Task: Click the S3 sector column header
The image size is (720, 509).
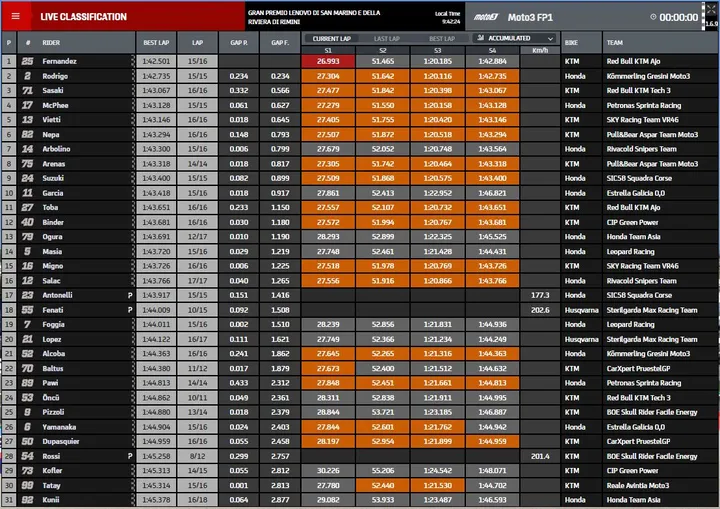Action: [438, 51]
